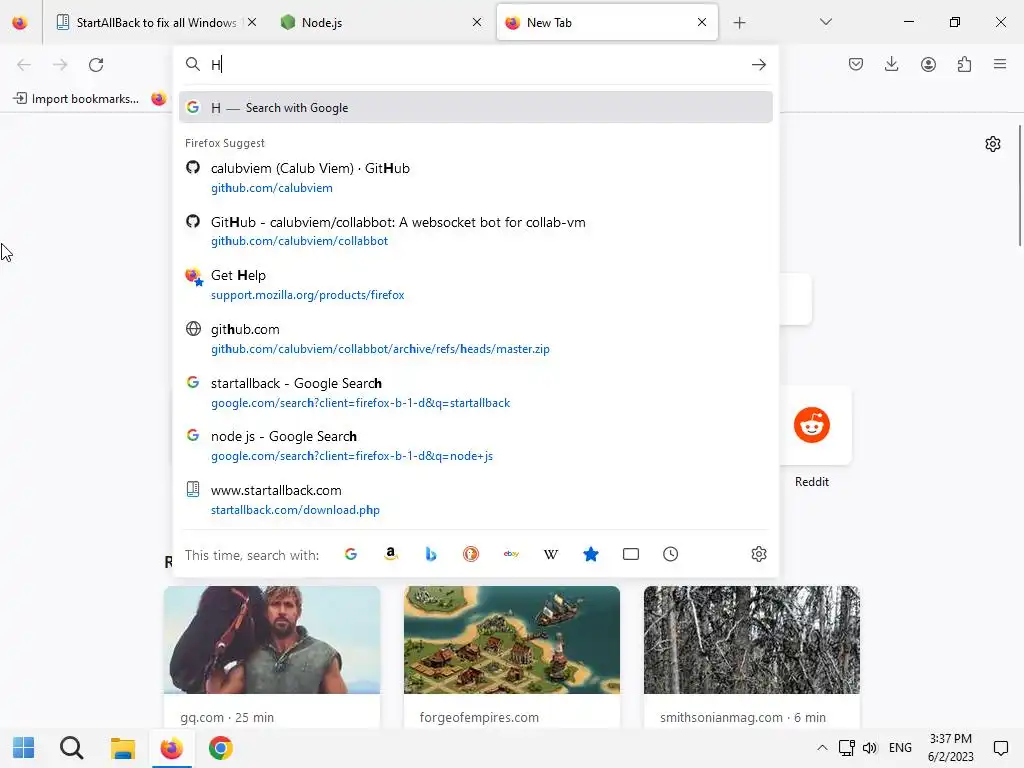Launch Google Chrome from the taskbar

(x=221, y=748)
